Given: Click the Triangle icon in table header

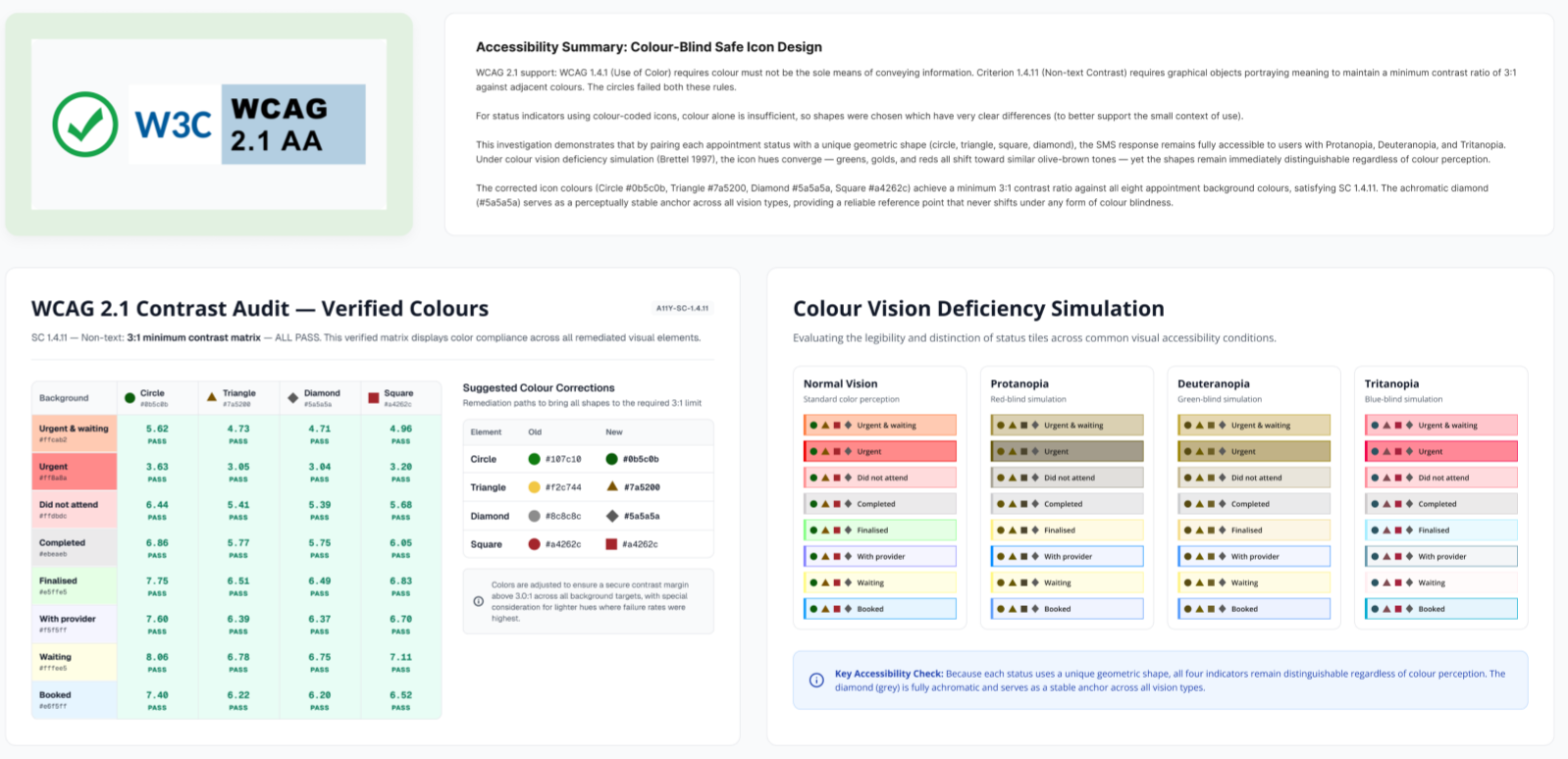Looking at the screenshot, I should point(211,397).
